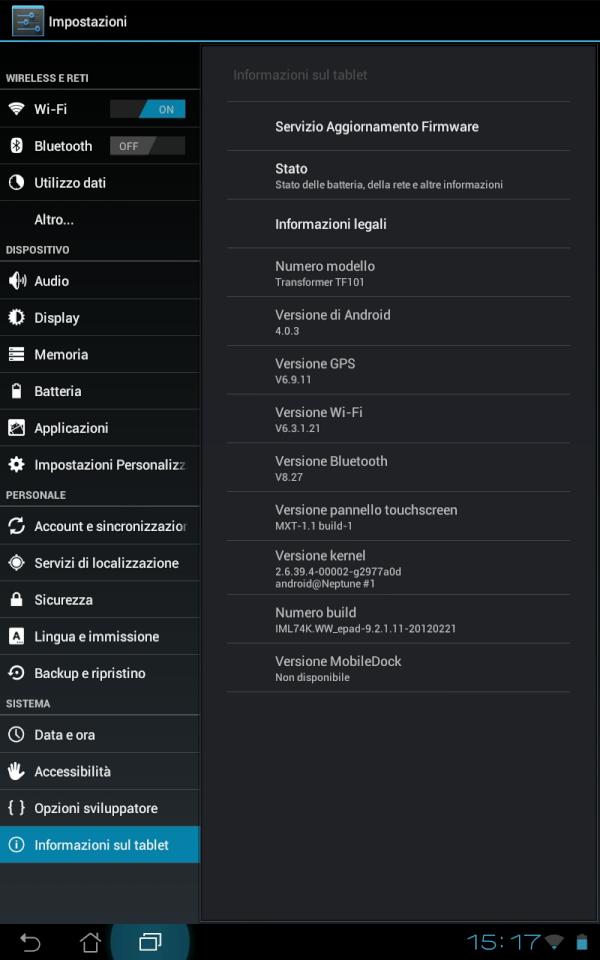Tap the Audio speaker icon

pyautogui.click(x=17, y=281)
